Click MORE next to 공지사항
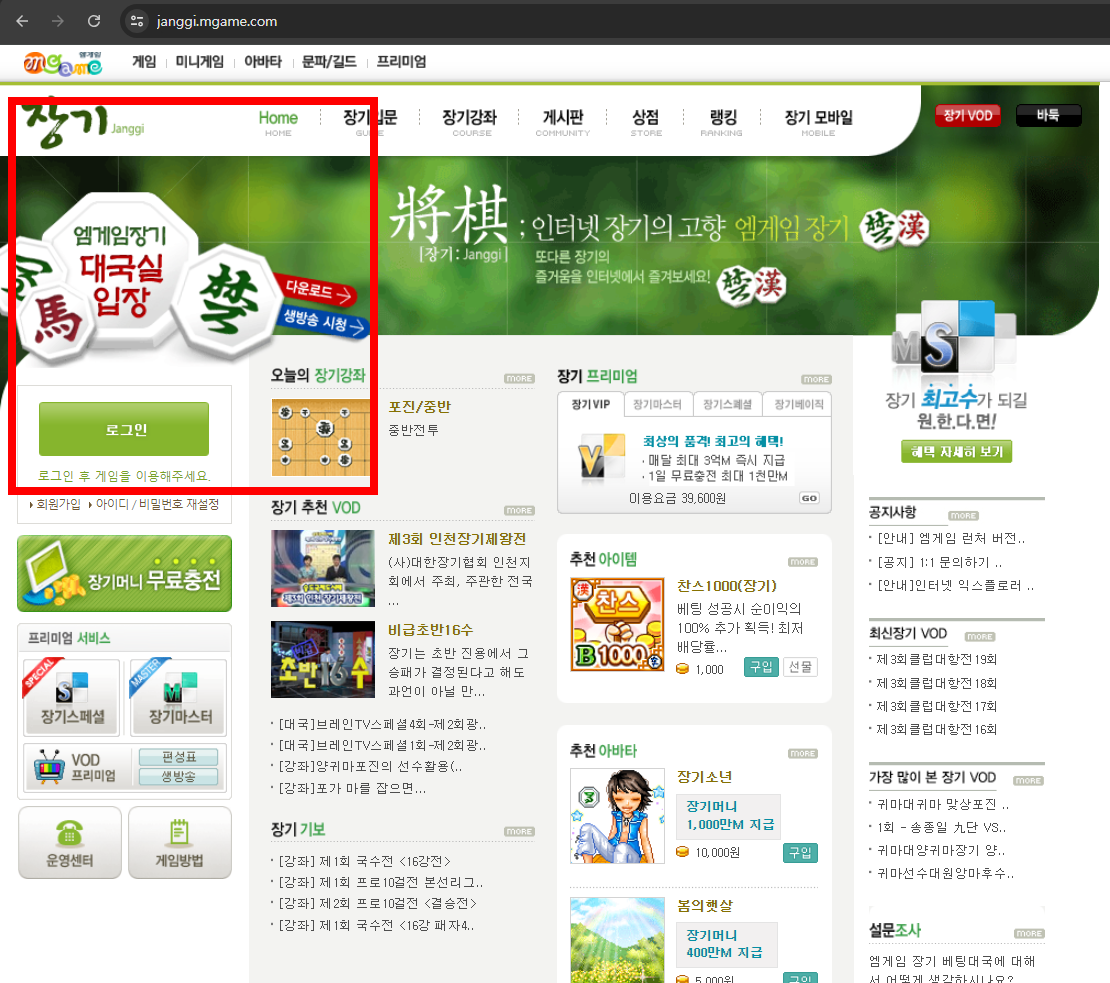The width and height of the screenshot is (1110, 983). click(963, 516)
